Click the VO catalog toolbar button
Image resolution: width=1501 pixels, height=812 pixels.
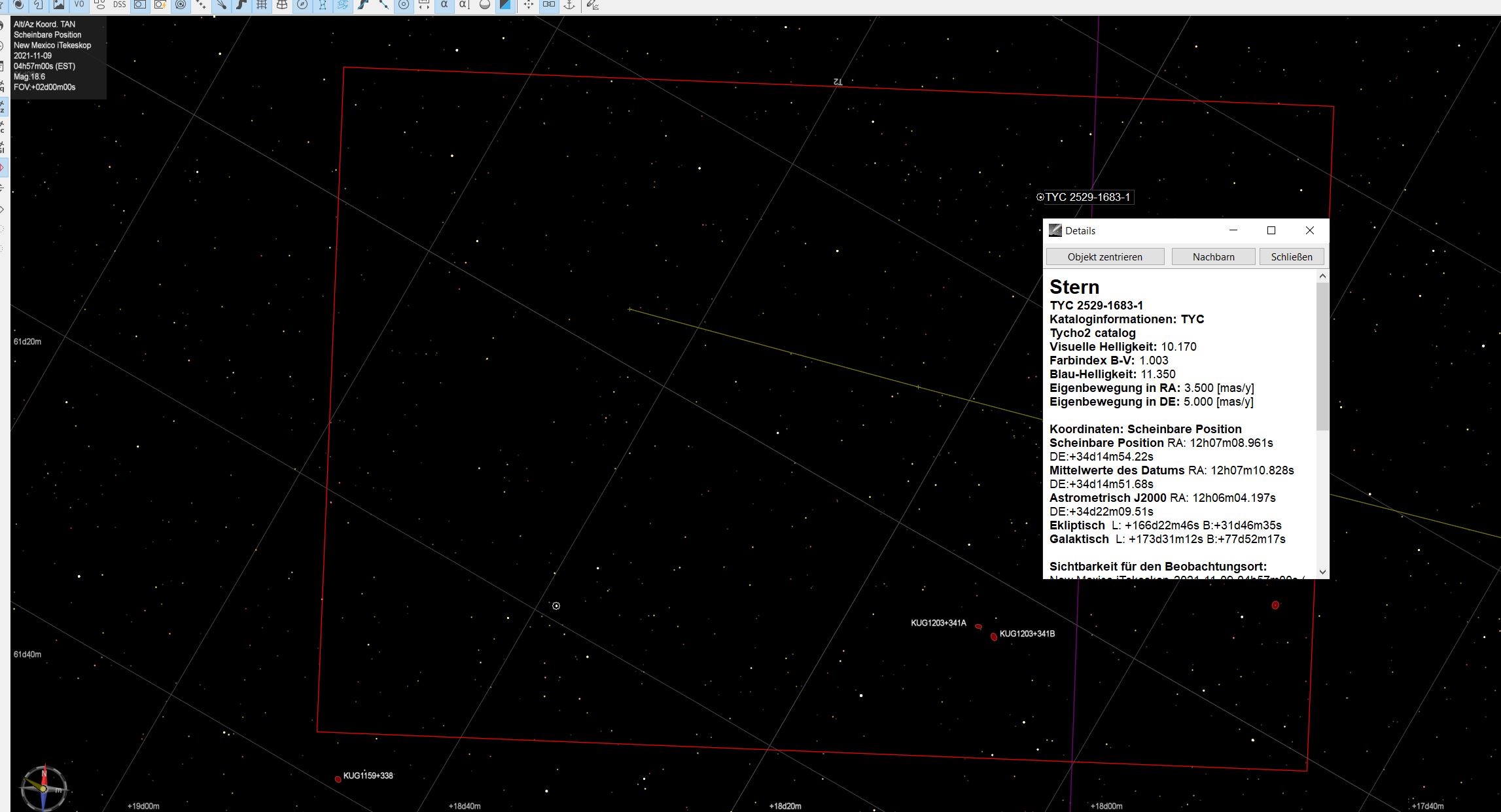click(79, 5)
